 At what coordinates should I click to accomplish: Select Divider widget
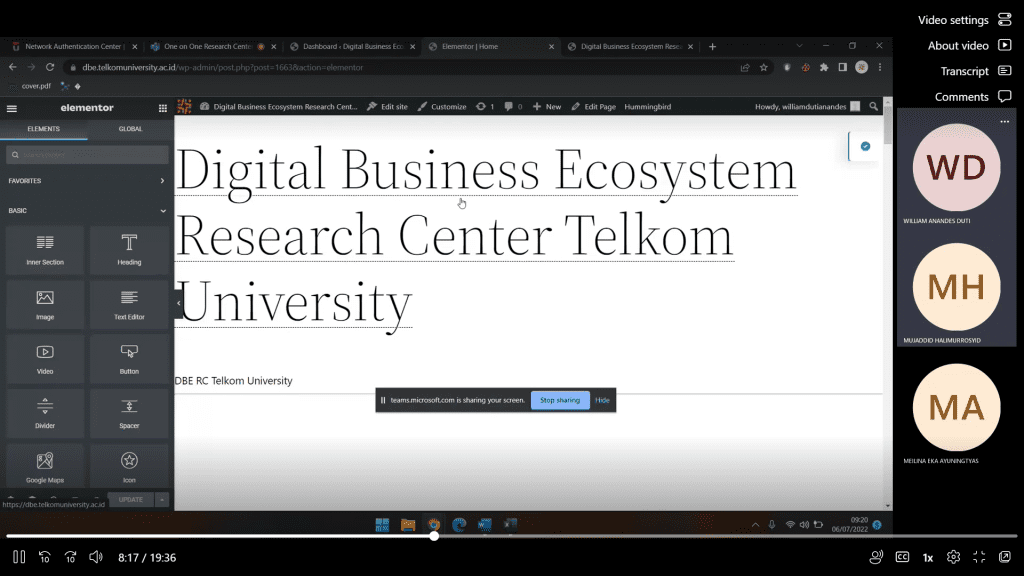(45, 413)
